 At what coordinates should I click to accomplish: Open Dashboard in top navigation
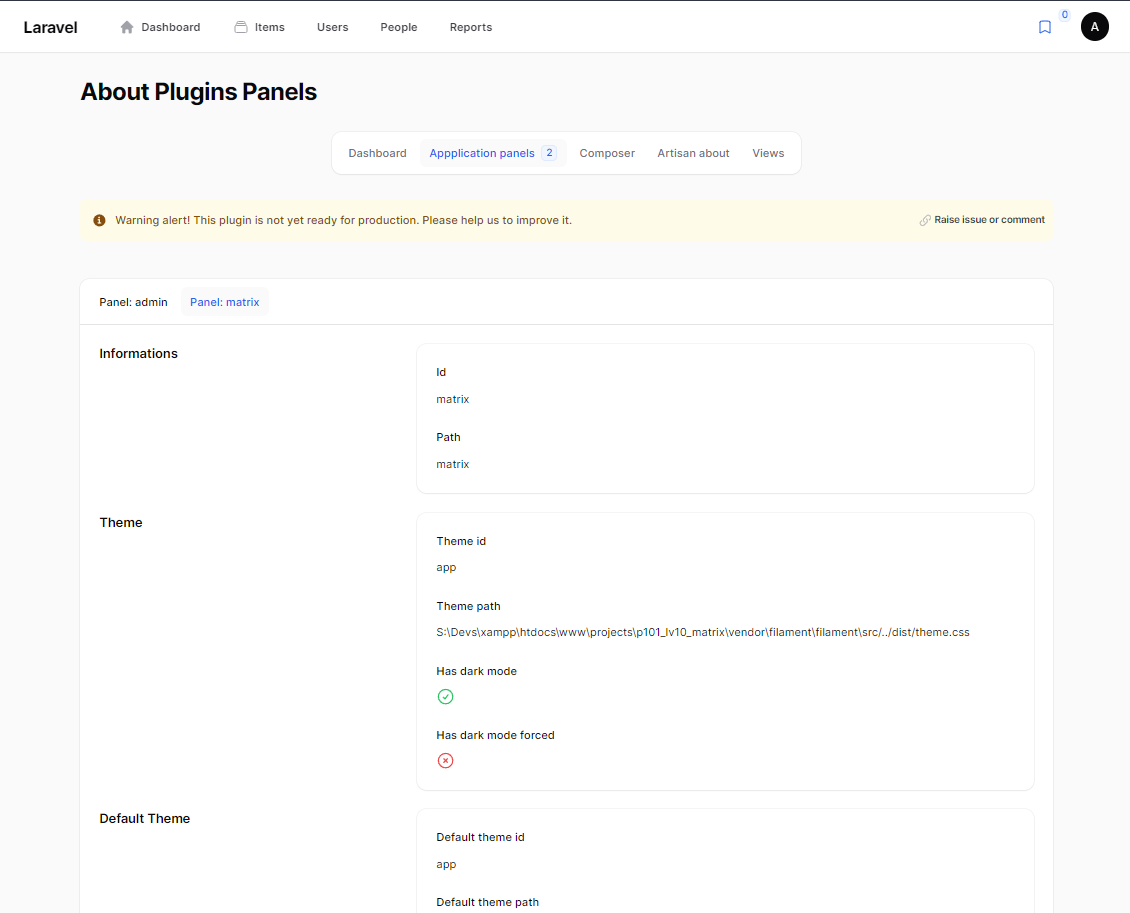click(171, 27)
